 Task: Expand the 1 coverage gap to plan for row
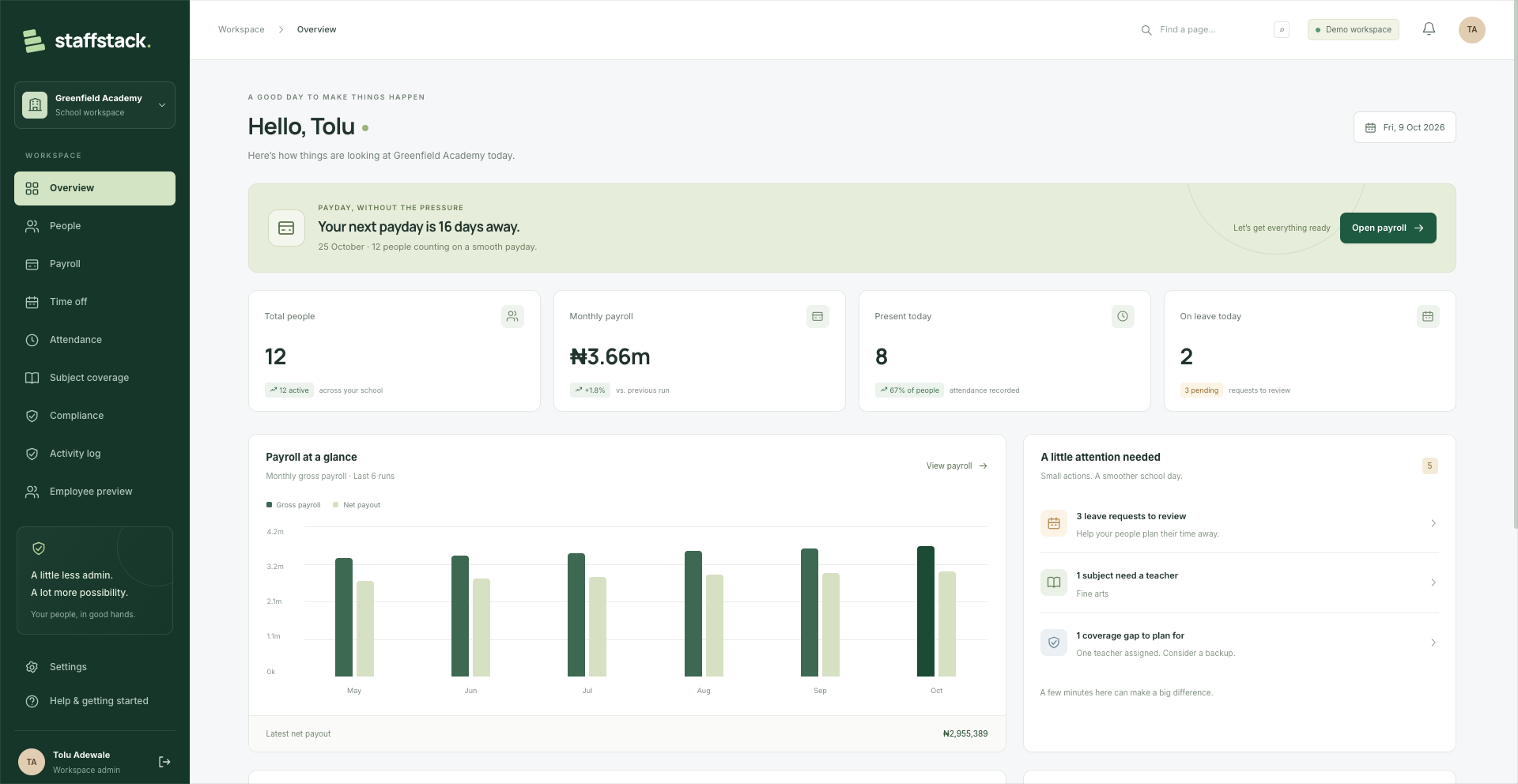pos(1239,643)
